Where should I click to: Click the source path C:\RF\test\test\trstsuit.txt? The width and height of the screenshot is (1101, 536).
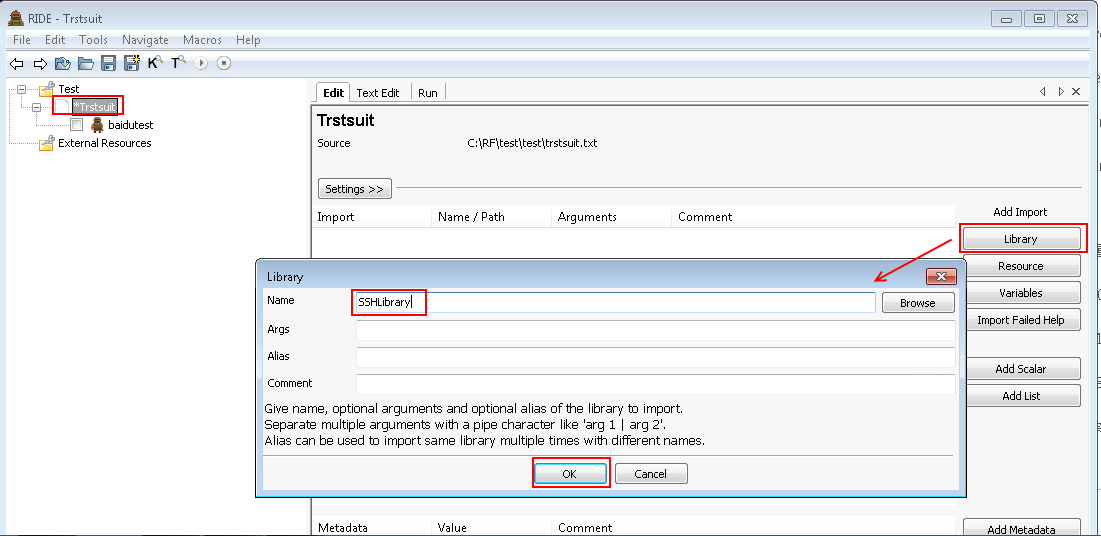point(532,143)
